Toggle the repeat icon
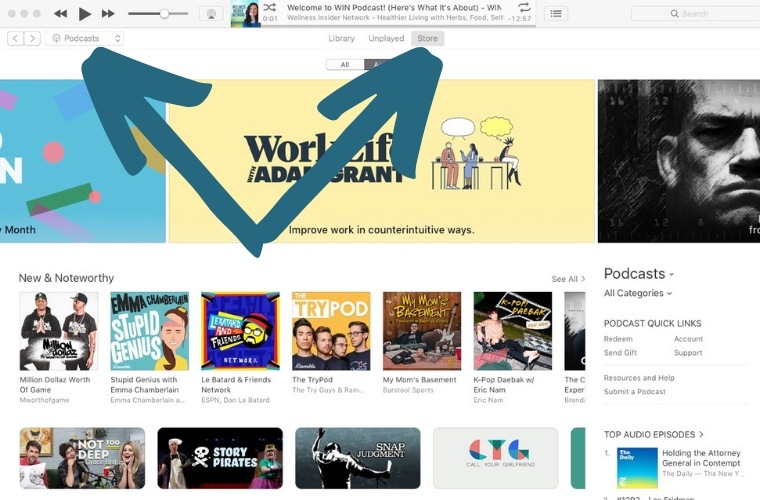 click(524, 7)
